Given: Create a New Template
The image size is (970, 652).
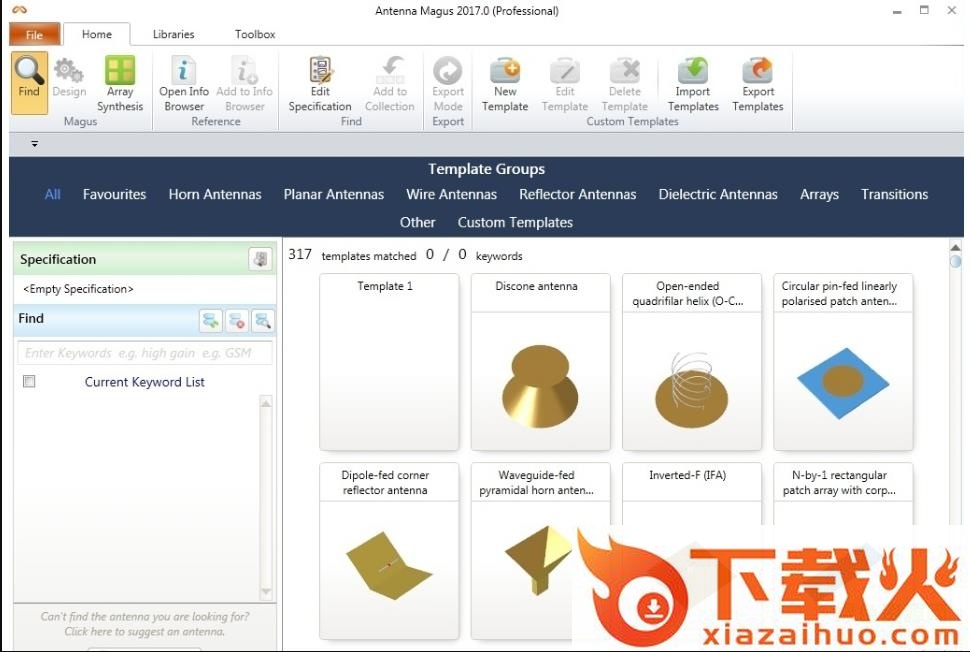Looking at the screenshot, I should [505, 84].
